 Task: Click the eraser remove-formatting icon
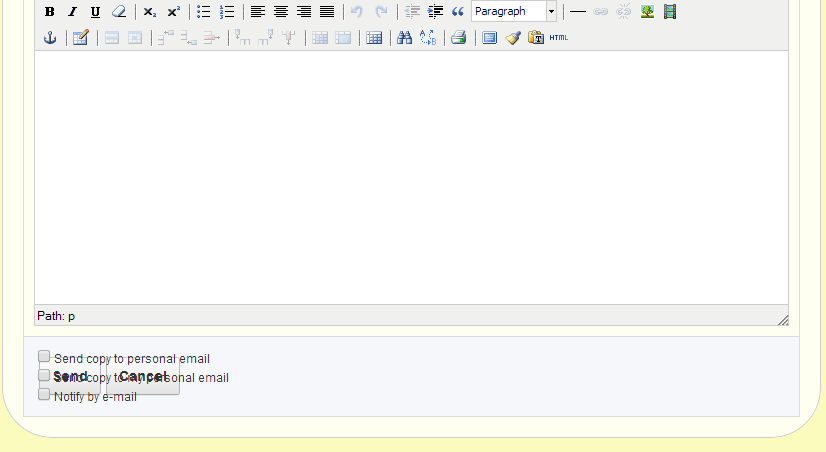pos(119,12)
